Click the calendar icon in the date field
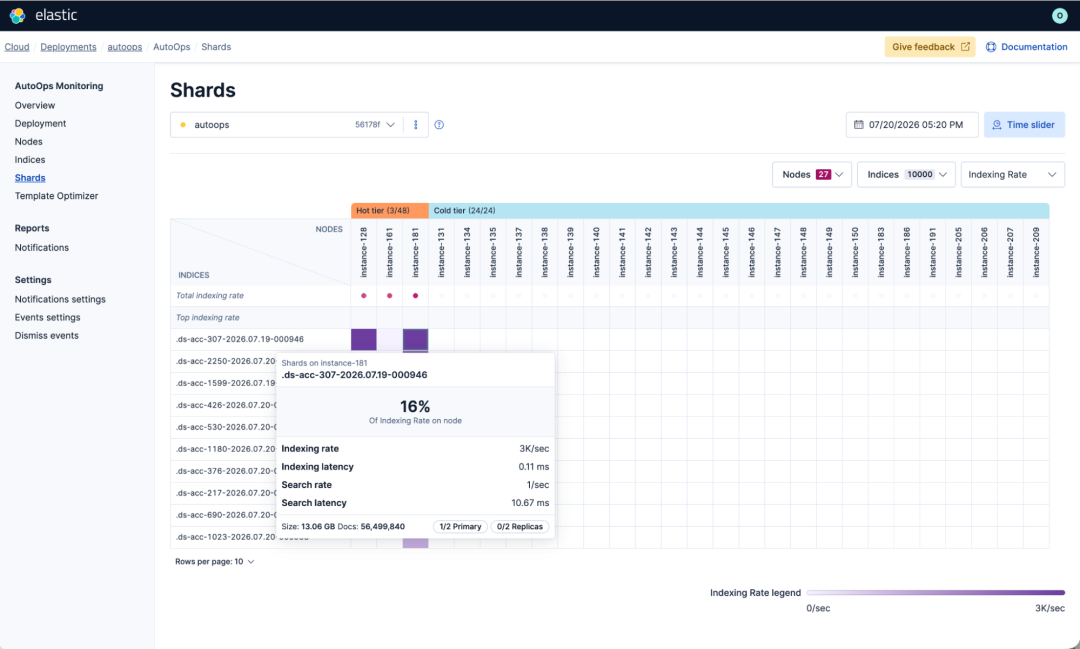Image resolution: width=1080 pixels, height=649 pixels. [x=858, y=125]
